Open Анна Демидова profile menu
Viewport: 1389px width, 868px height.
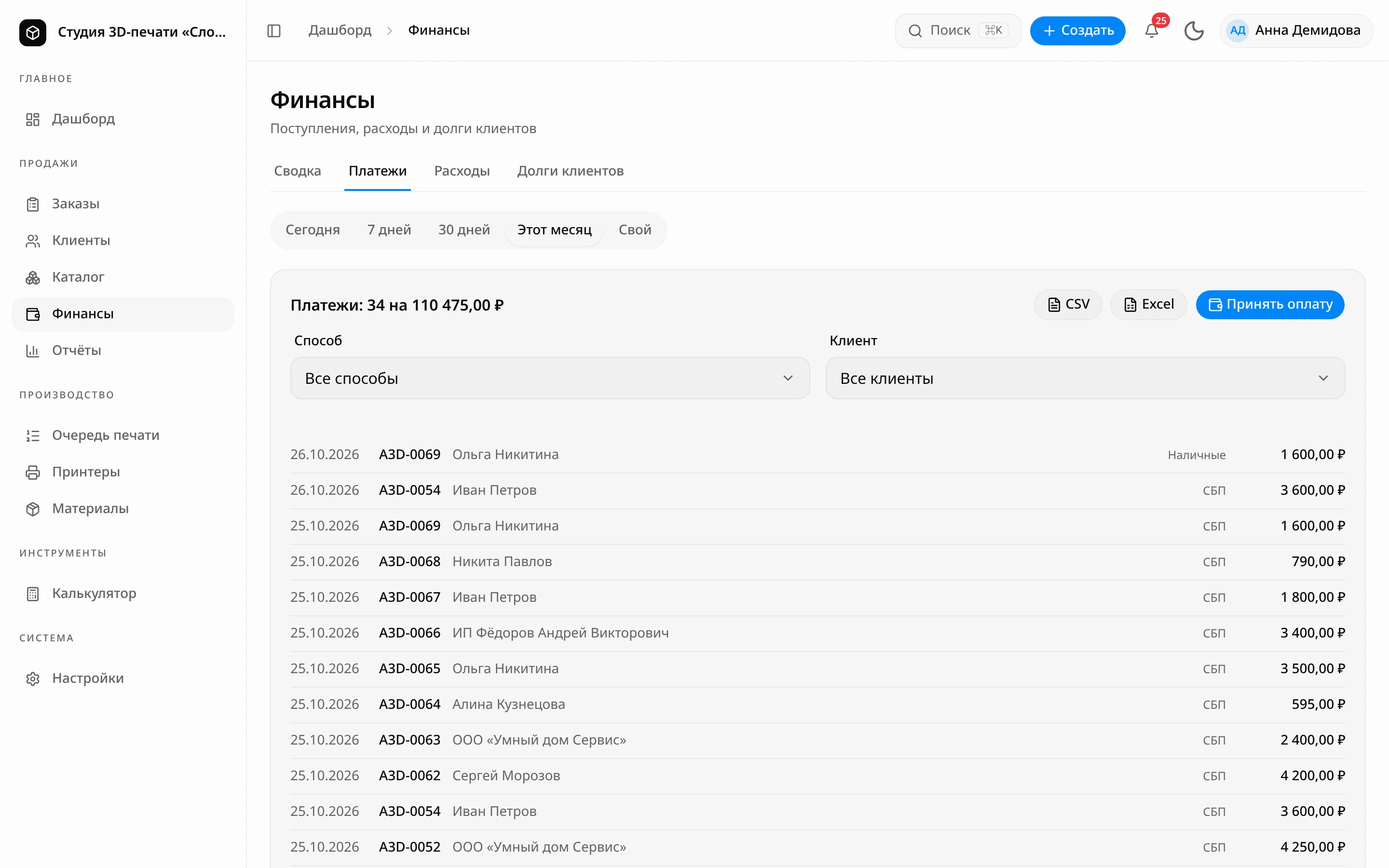1296,30
